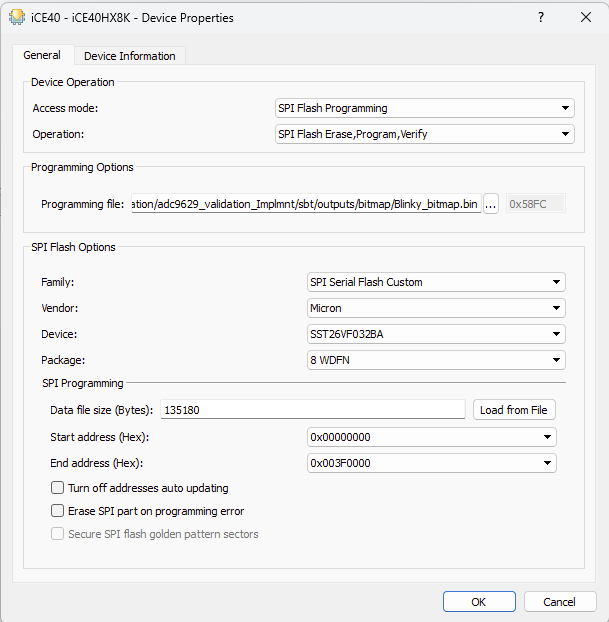The height and width of the screenshot is (622, 609).
Task: Check Erase SPI part on programming error
Action: point(58,511)
